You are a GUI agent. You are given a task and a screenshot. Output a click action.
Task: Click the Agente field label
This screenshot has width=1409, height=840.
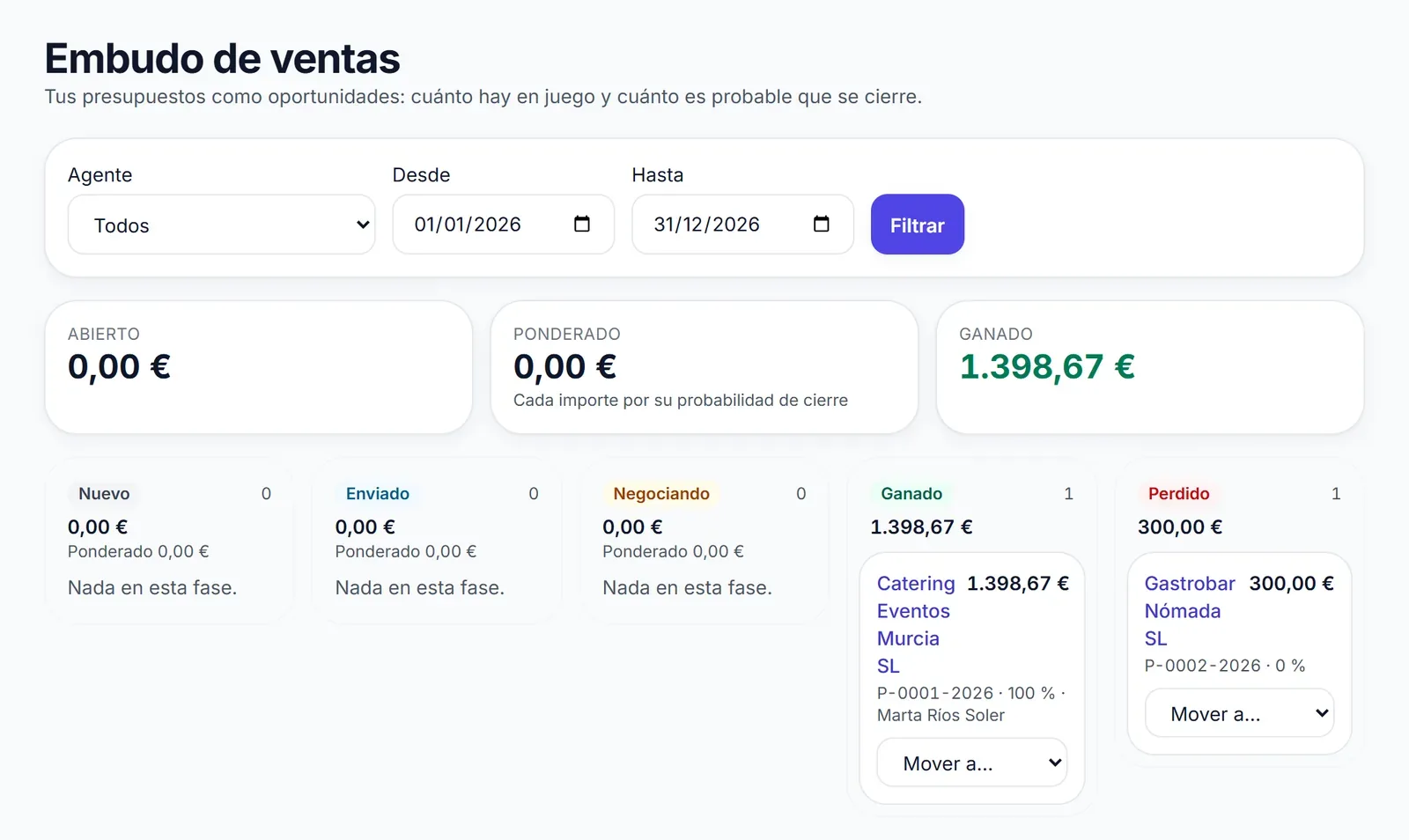click(100, 174)
